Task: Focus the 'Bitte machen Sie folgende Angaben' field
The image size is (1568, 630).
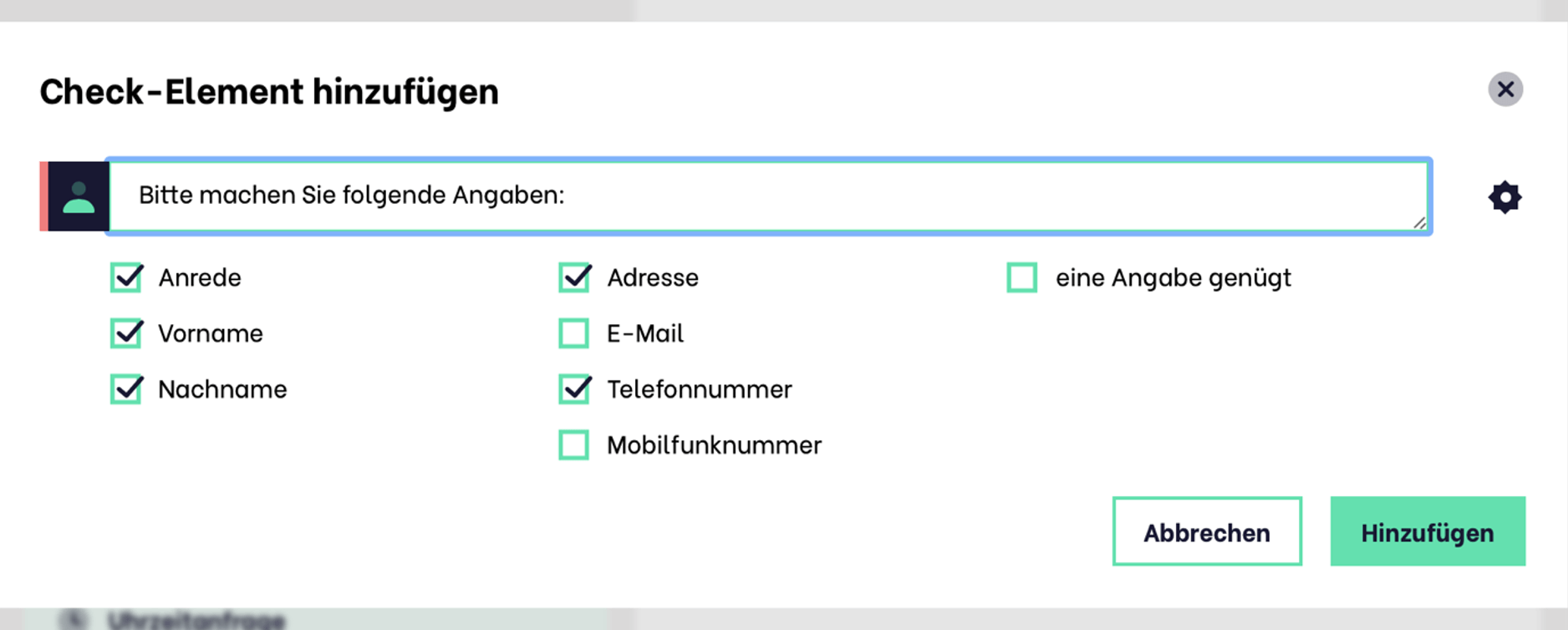Action: coord(769,196)
